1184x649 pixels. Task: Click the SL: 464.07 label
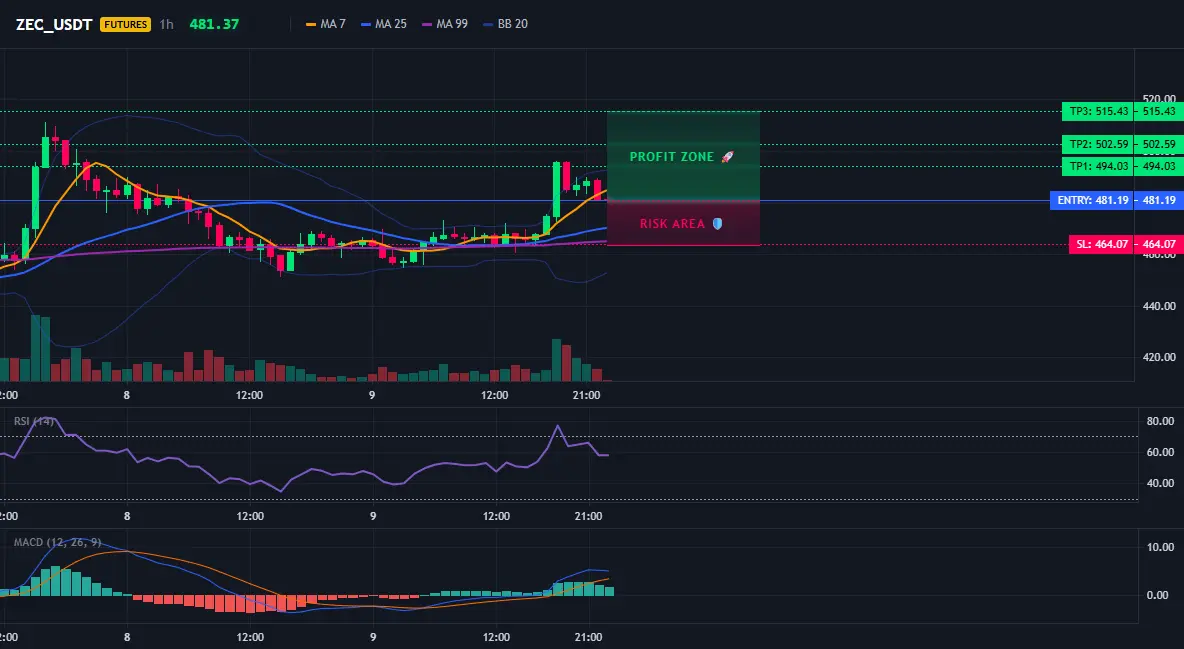pos(1102,244)
